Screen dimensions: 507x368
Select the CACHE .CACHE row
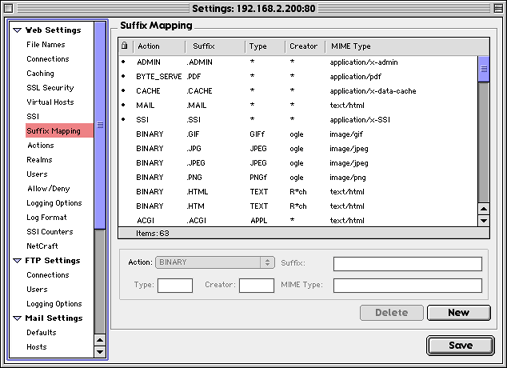point(298,91)
